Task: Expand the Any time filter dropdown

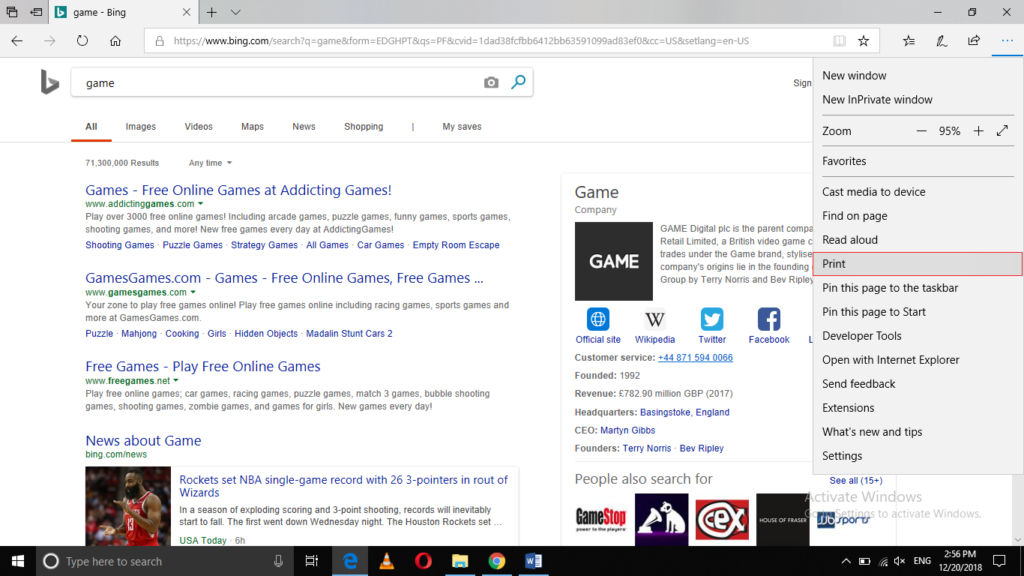Action: 210,163
